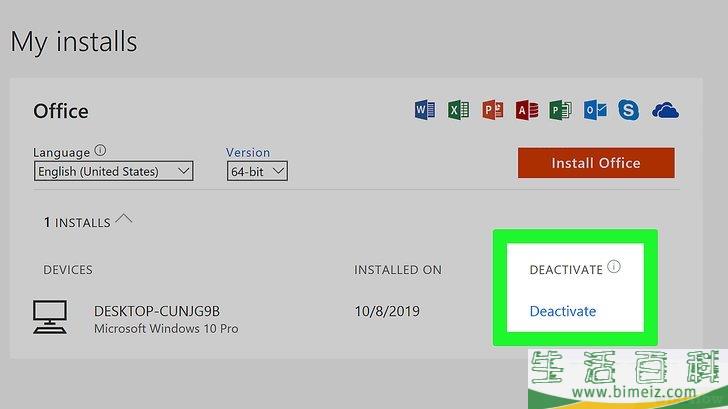Click the Version label

point(248,152)
